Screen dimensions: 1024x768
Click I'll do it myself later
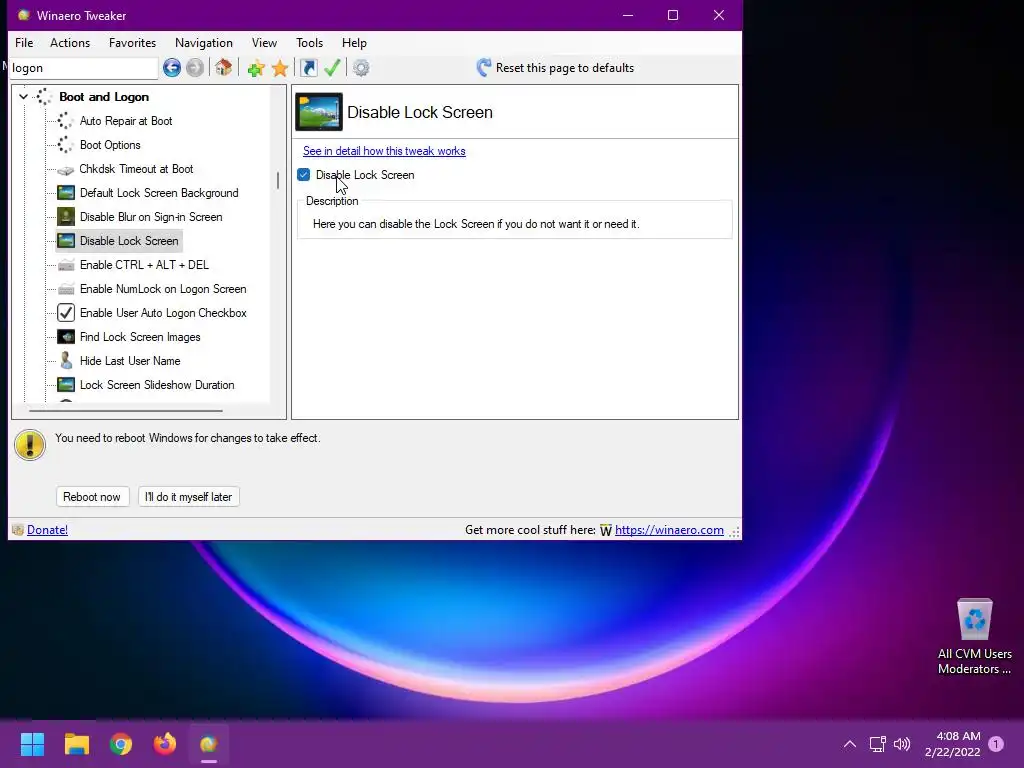tap(189, 497)
